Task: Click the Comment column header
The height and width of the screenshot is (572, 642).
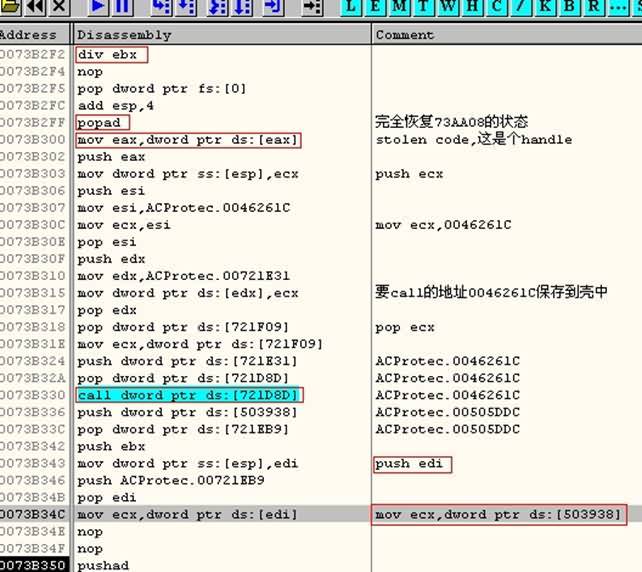Action: (x=505, y=35)
